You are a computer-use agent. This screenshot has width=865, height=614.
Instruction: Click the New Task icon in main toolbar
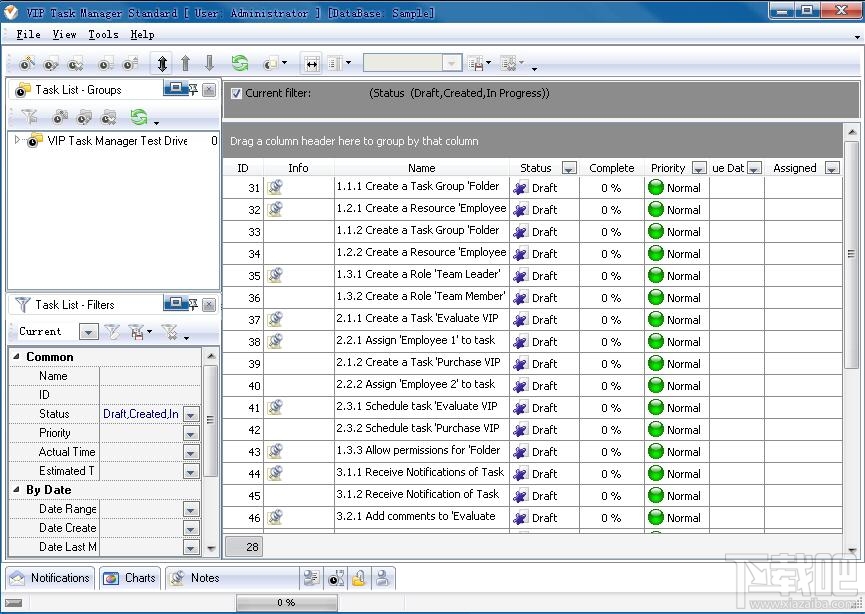26,64
